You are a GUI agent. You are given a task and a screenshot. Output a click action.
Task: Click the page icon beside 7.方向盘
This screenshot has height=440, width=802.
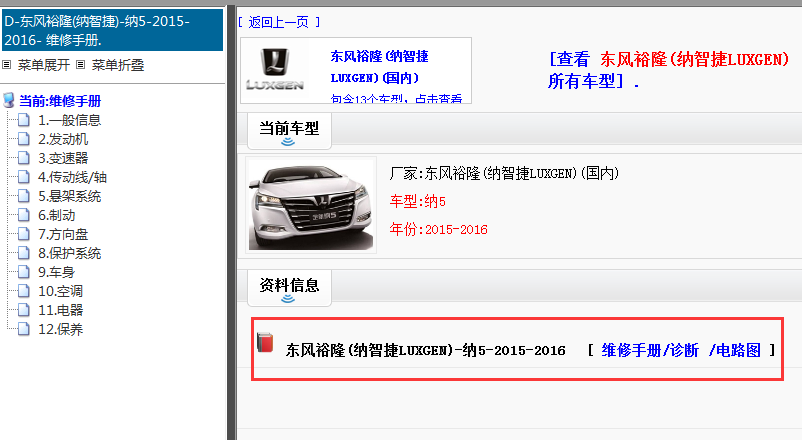coord(24,234)
